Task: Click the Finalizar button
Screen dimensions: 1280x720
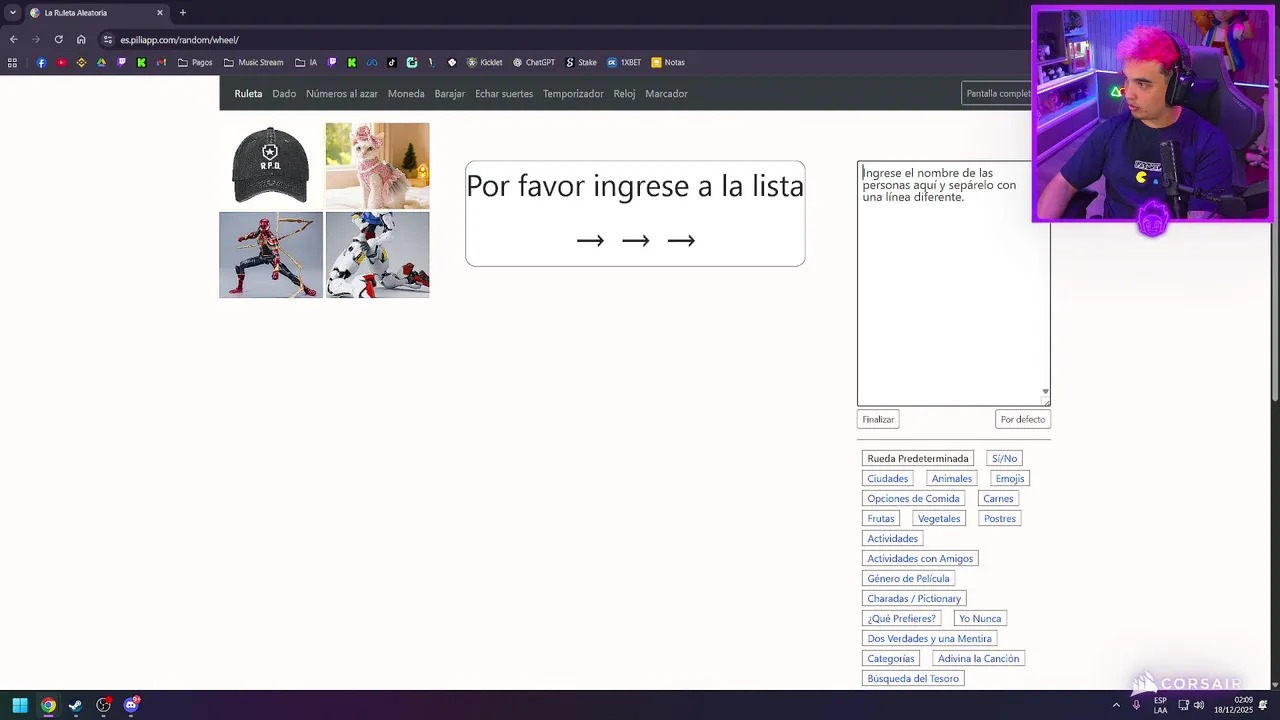Action: [x=878, y=419]
